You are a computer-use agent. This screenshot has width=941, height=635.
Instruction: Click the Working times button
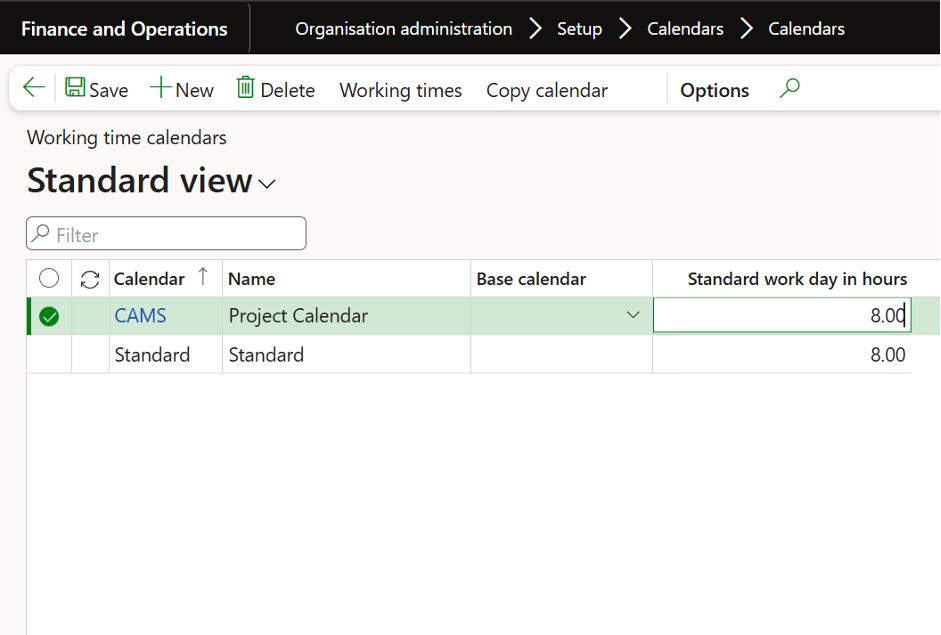400,90
